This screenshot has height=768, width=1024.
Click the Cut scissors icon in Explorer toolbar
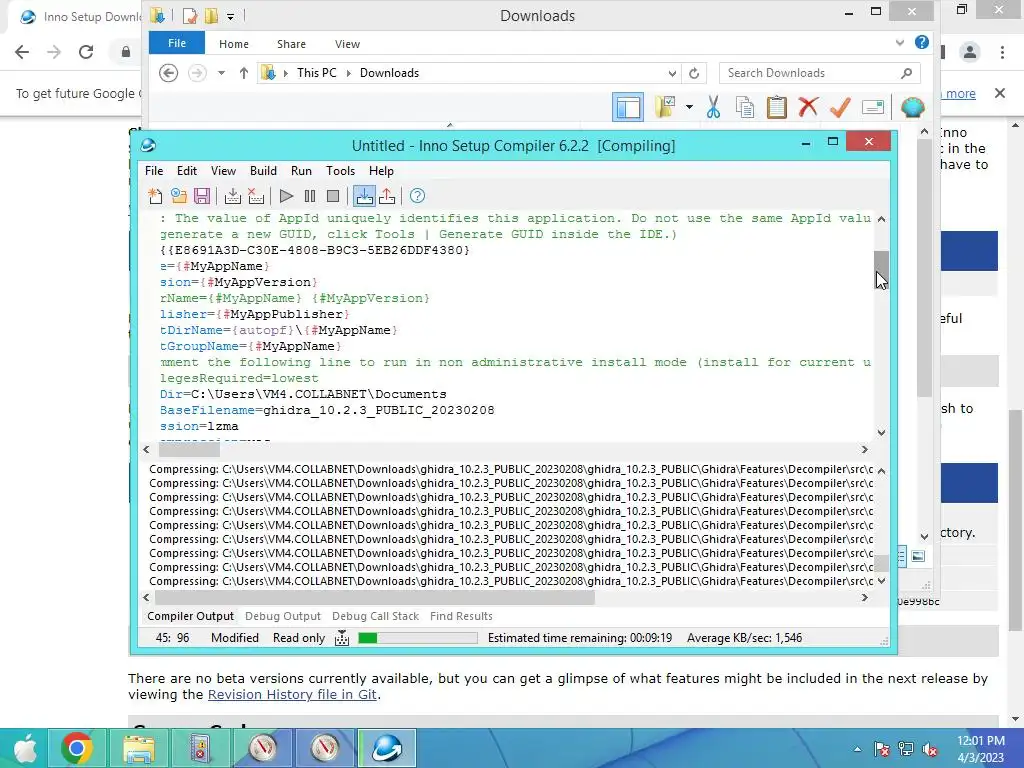[713, 107]
